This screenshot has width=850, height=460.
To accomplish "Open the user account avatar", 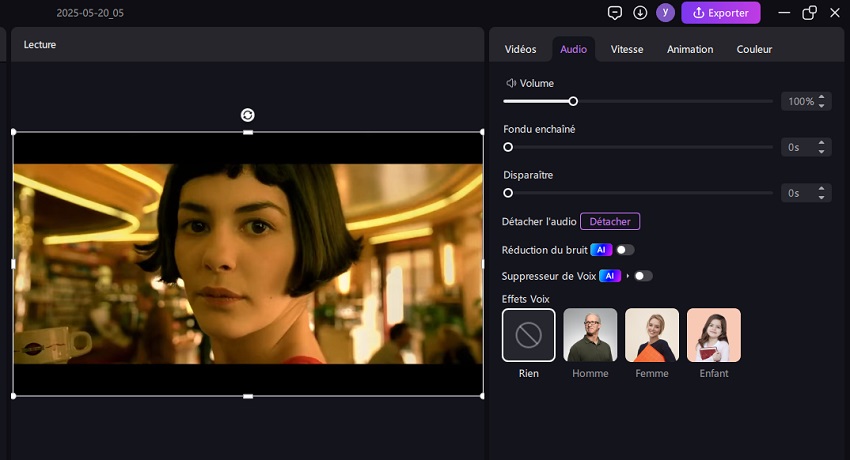I will 665,12.
